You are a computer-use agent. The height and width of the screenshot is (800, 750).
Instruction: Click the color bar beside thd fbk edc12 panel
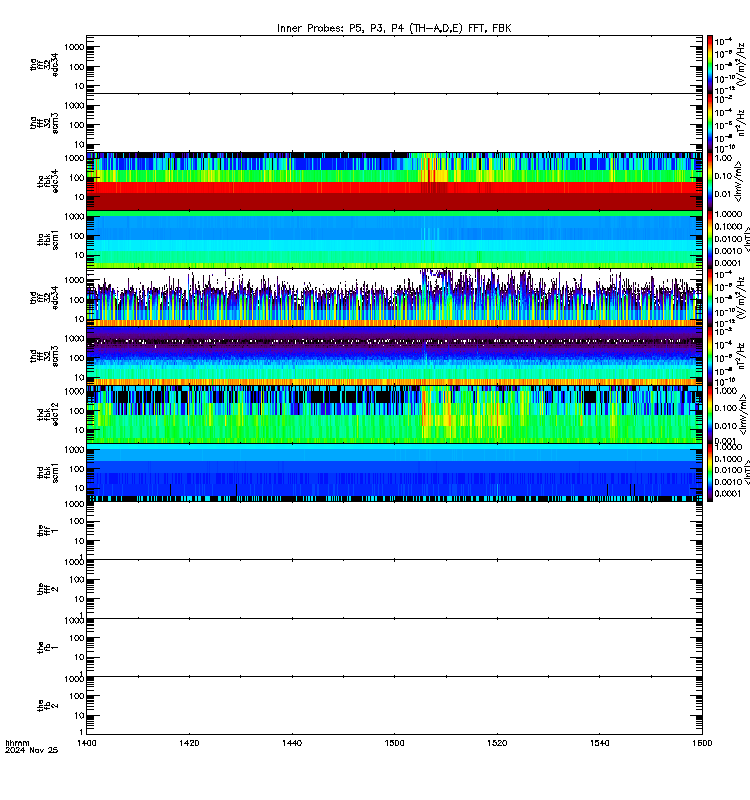coord(710,414)
